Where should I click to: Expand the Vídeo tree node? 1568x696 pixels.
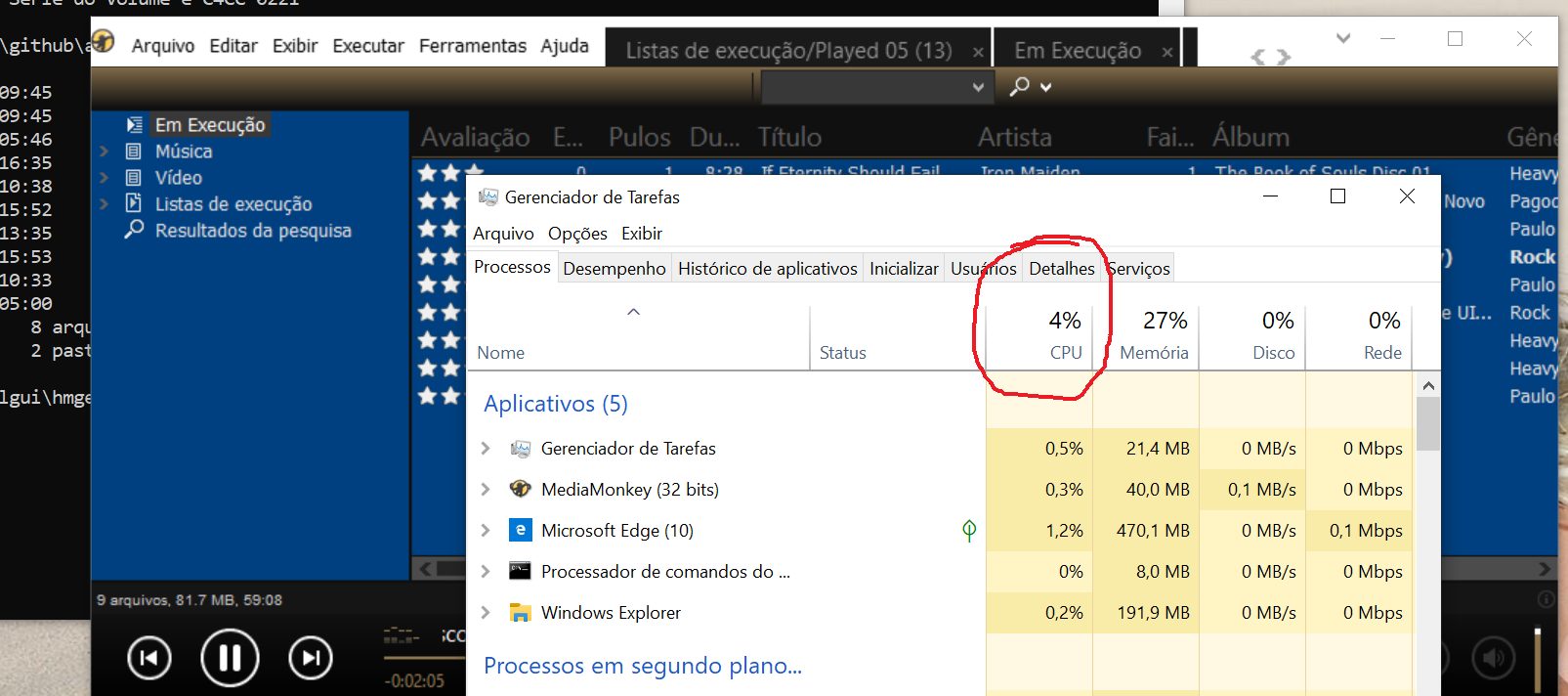point(104,178)
